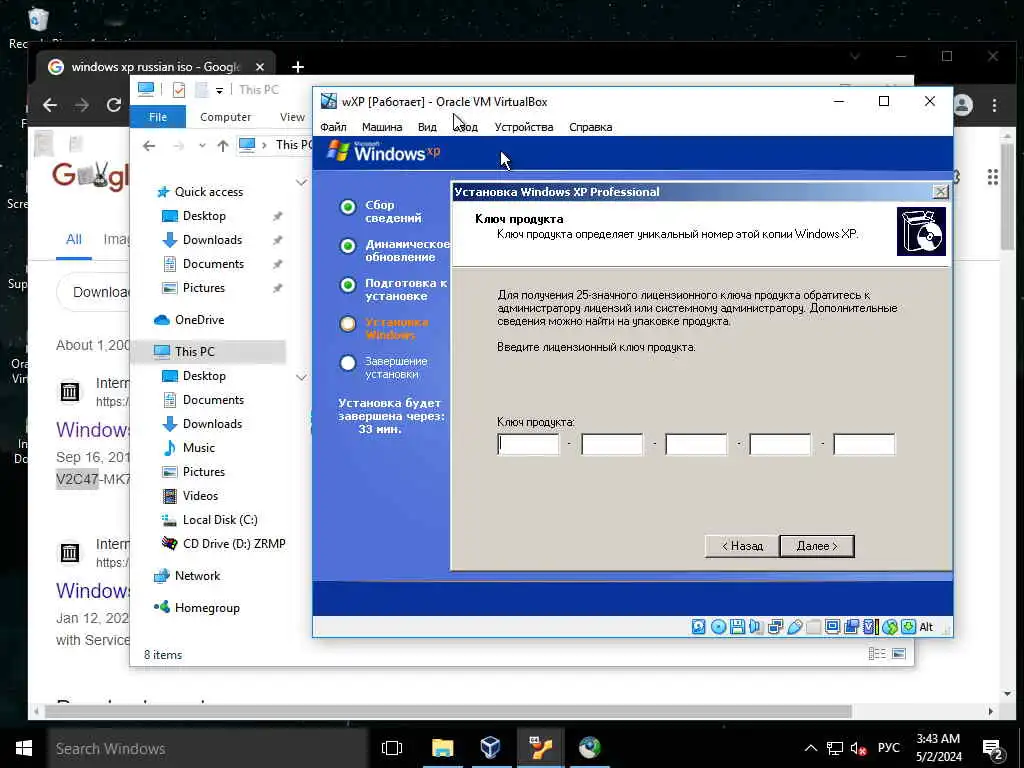Go back in Chrome browser
The width and height of the screenshot is (1024, 768).
50,105
